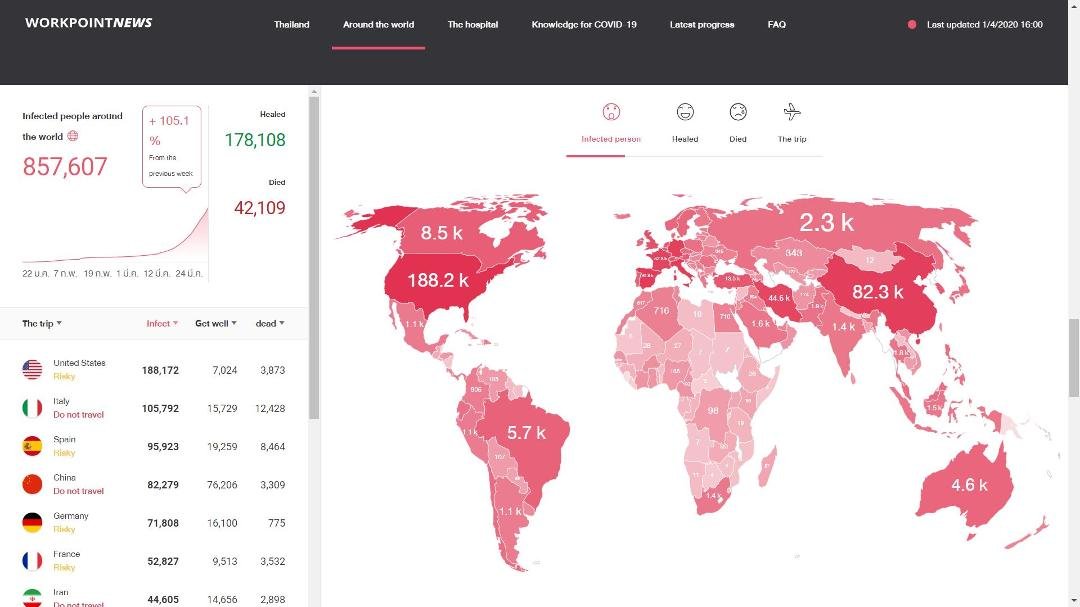Click the United States flag icon

click(x=32, y=370)
